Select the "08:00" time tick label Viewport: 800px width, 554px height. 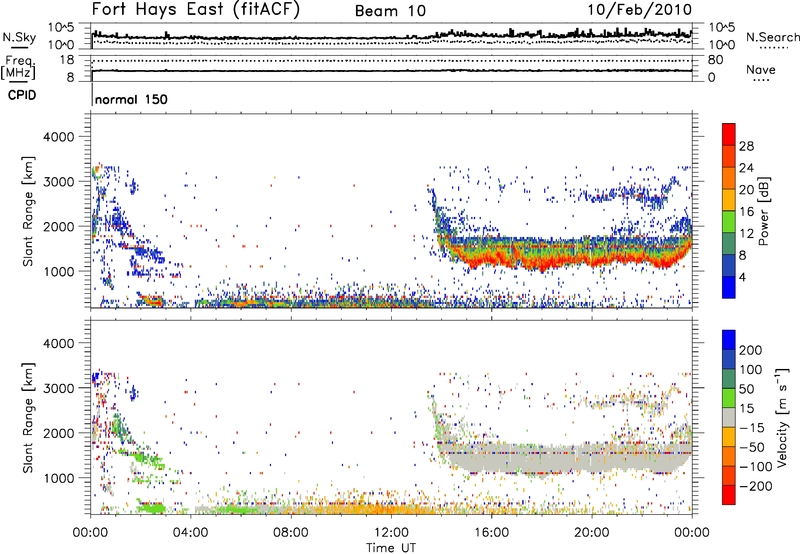point(291,533)
